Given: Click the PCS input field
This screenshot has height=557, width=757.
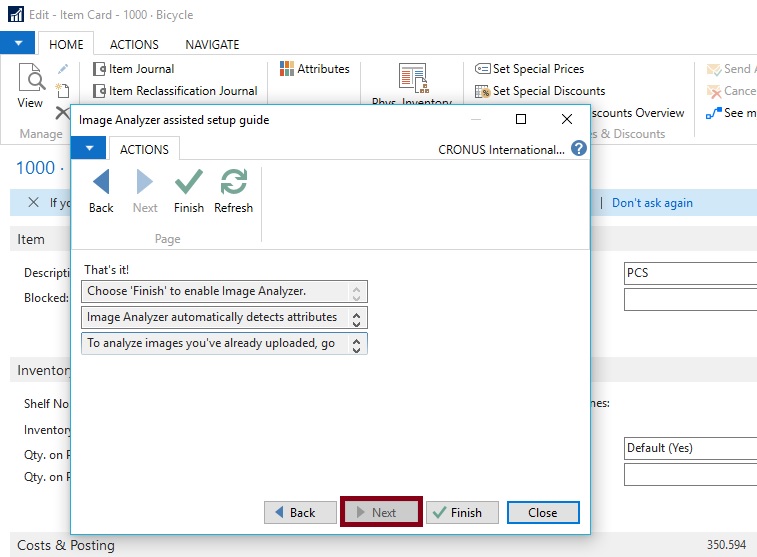Looking at the screenshot, I should click(x=690, y=273).
